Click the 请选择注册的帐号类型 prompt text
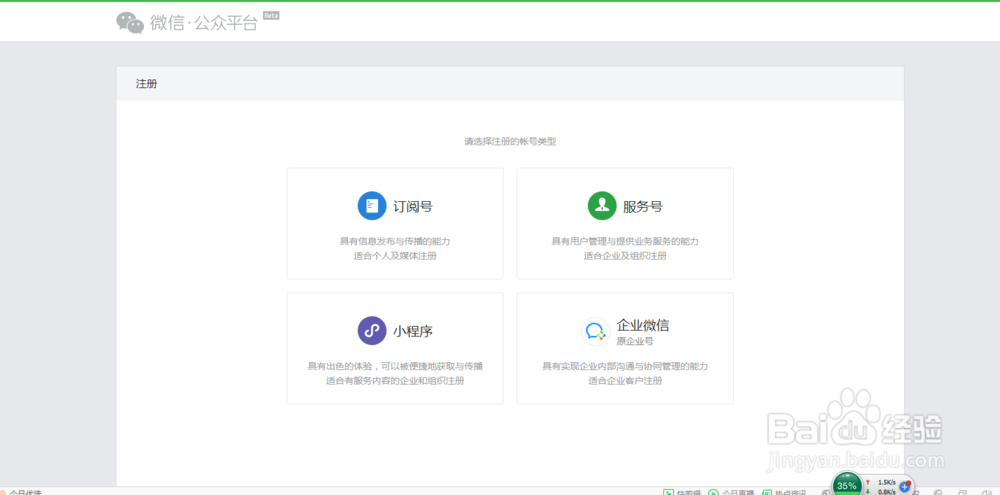Viewport: 1000px width, 495px height. (x=510, y=142)
